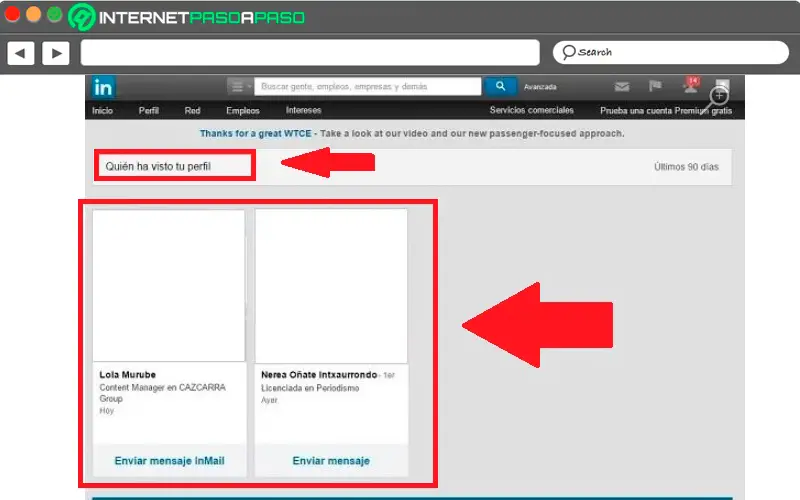Image resolution: width=800 pixels, height=500 pixels.
Task: Open the Red menu
Action: (192, 110)
